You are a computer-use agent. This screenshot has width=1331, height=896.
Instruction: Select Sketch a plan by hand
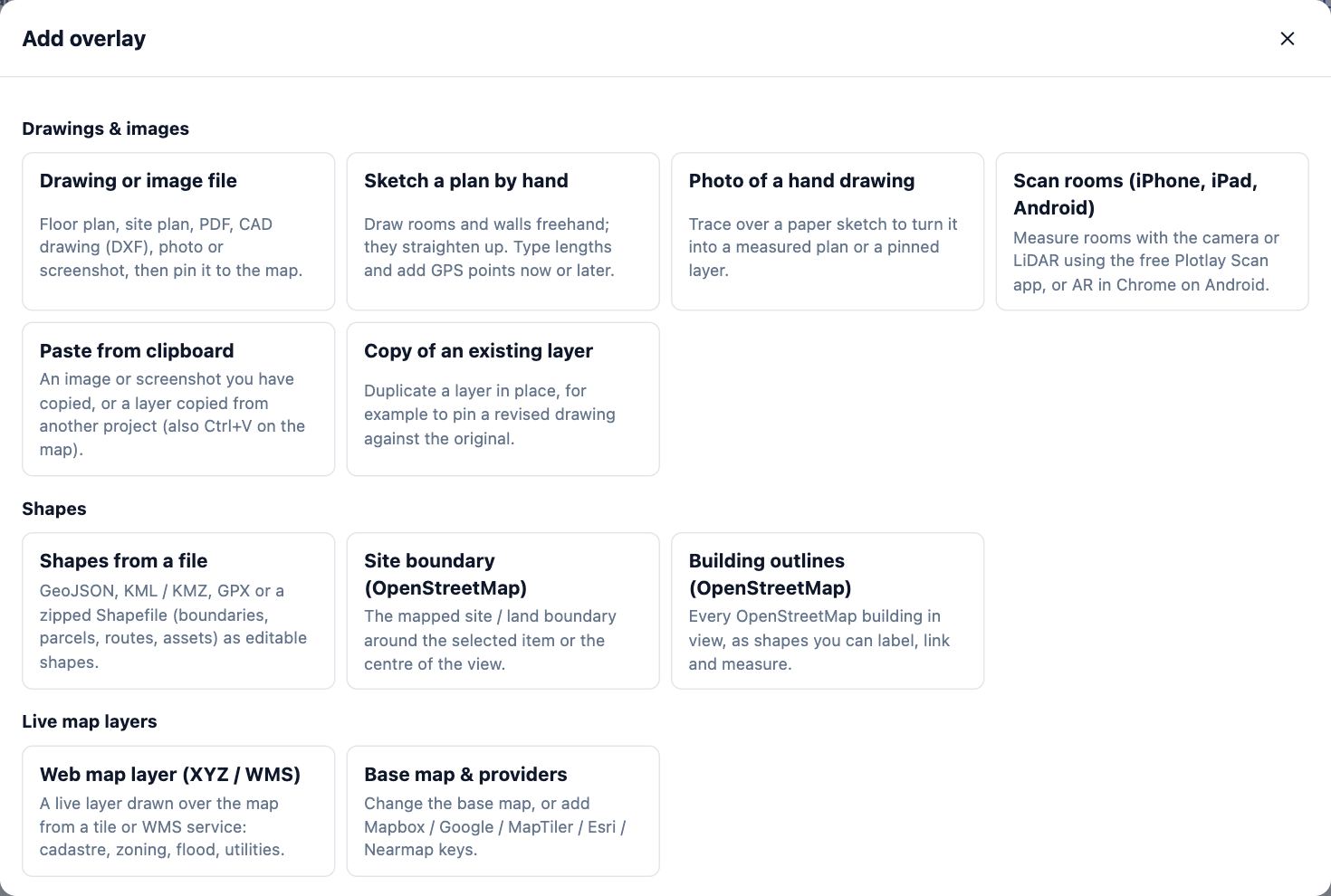(503, 232)
